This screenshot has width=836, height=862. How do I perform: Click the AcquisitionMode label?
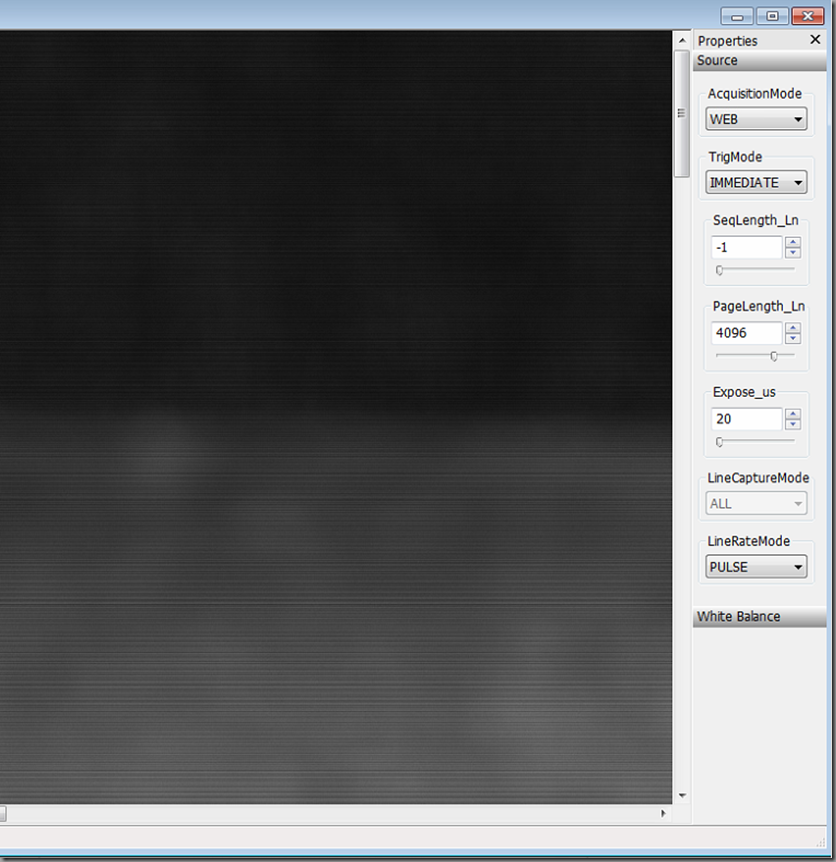click(x=755, y=93)
